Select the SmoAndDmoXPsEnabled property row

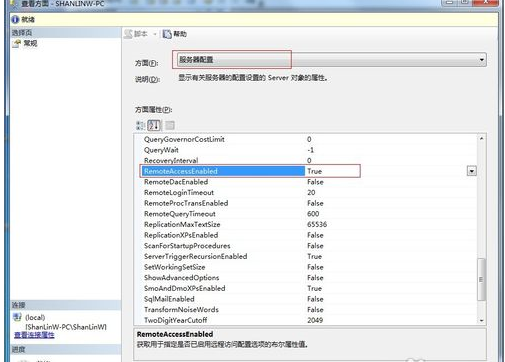(306, 289)
